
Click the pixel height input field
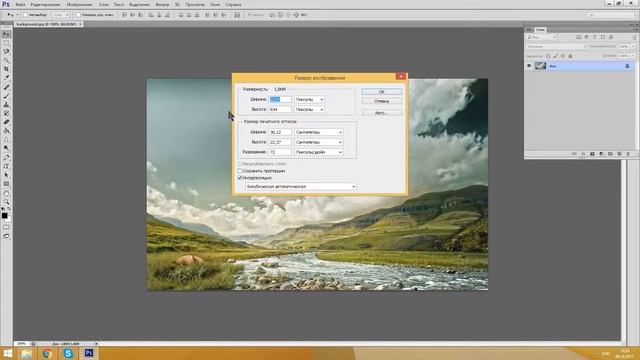click(x=280, y=109)
